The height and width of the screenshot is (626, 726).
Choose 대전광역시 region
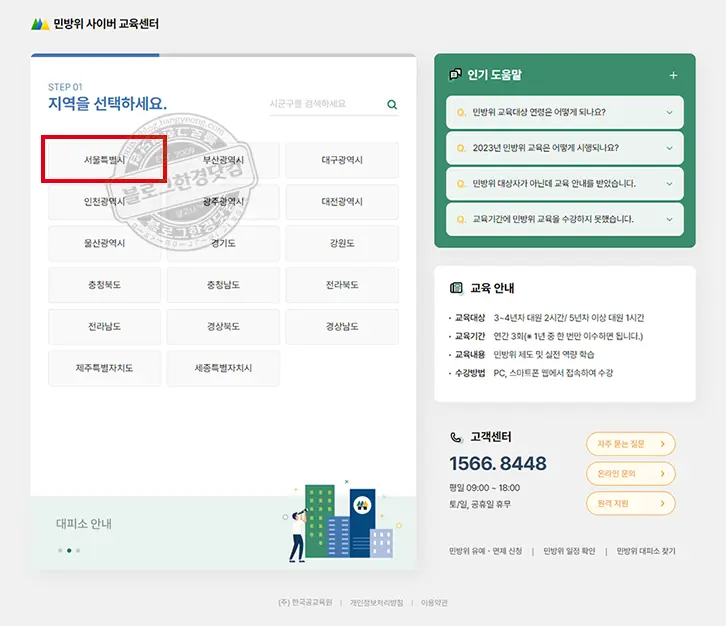click(342, 201)
